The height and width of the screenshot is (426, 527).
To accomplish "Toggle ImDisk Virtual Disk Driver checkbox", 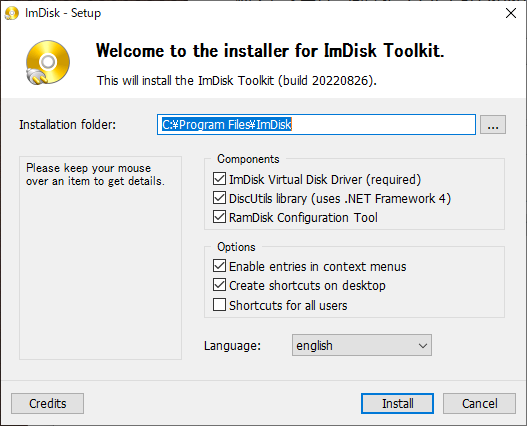I will pos(219,179).
